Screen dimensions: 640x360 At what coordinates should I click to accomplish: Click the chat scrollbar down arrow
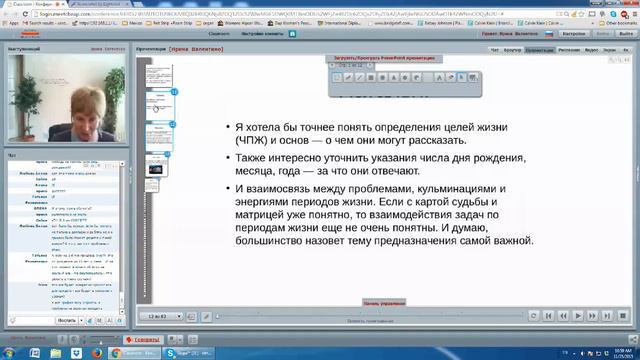pos(122,312)
